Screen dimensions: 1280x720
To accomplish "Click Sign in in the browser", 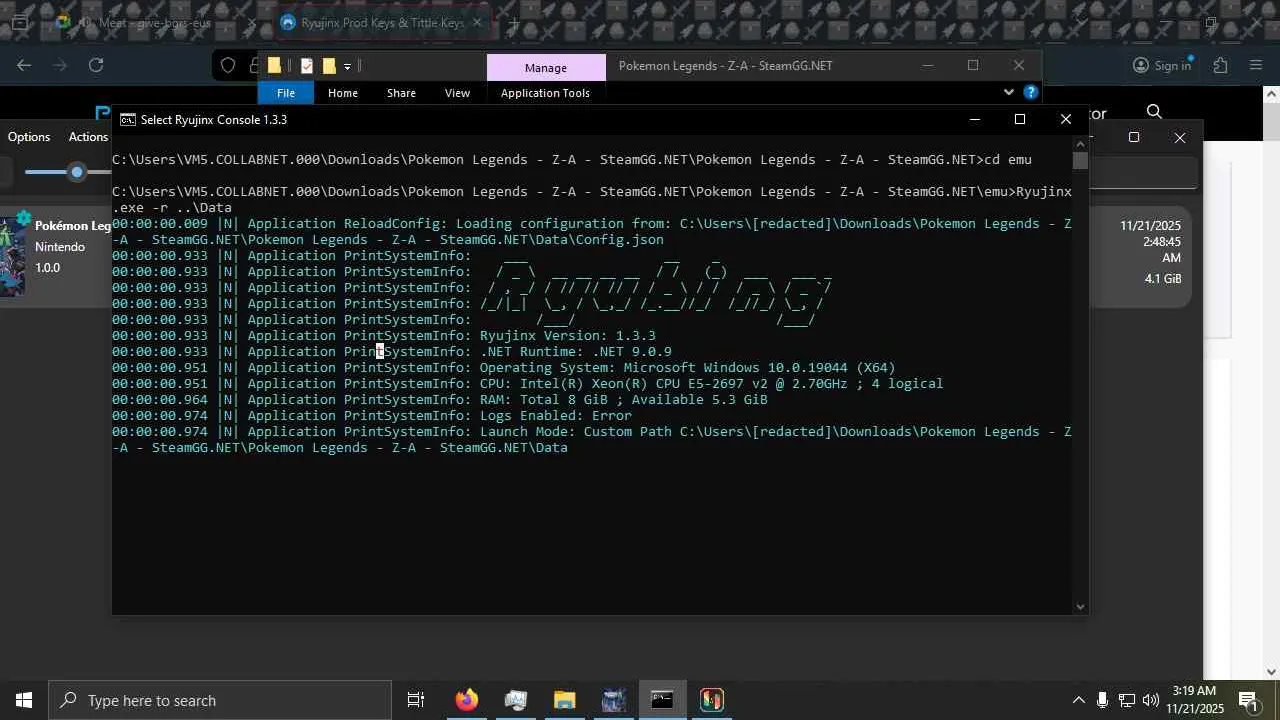I will [1162, 65].
